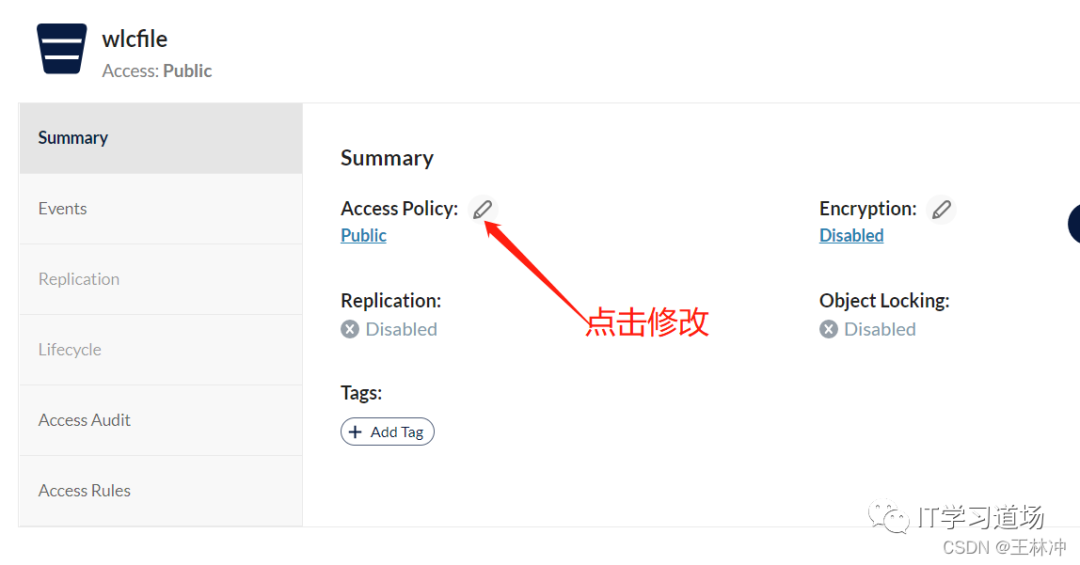Select the Replication sidebar tab
The height and width of the screenshot is (565, 1080).
tap(79, 279)
